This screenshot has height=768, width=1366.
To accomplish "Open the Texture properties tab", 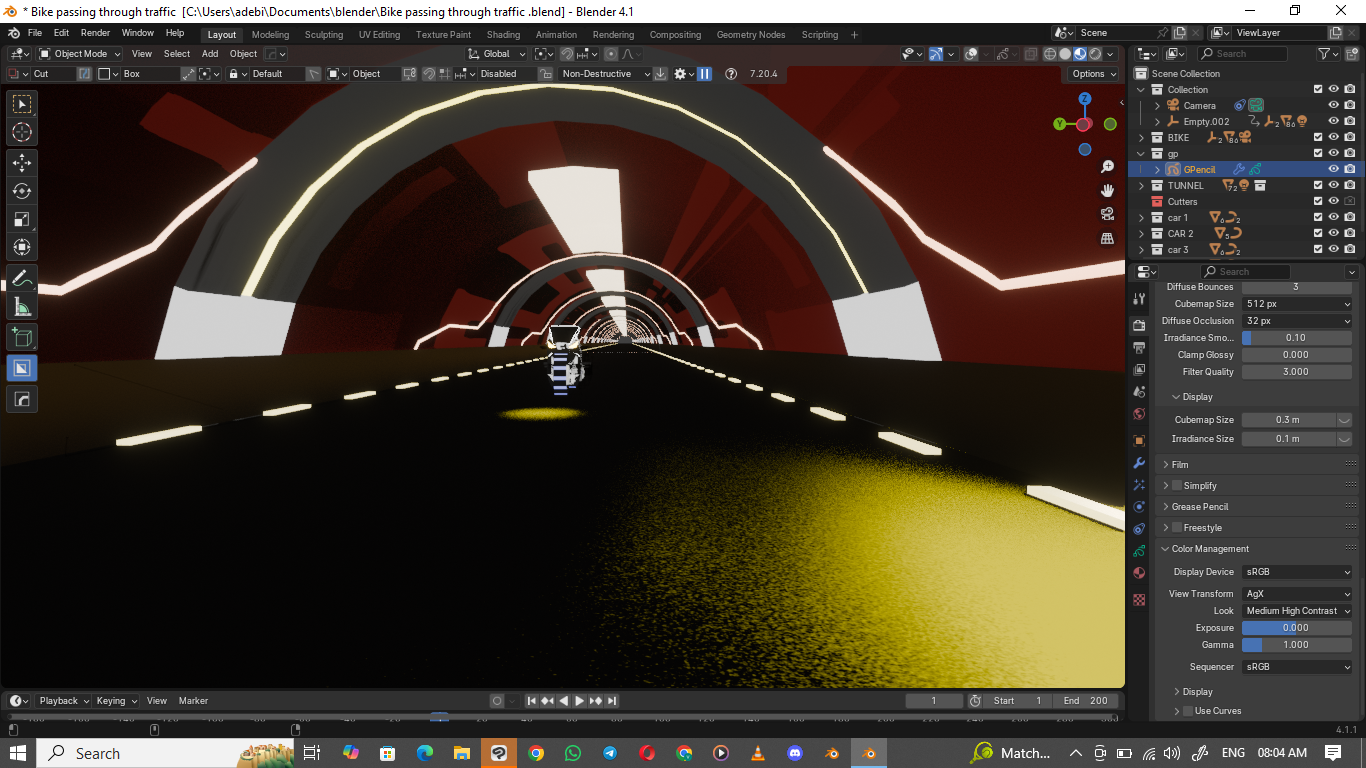I will click(x=1139, y=600).
